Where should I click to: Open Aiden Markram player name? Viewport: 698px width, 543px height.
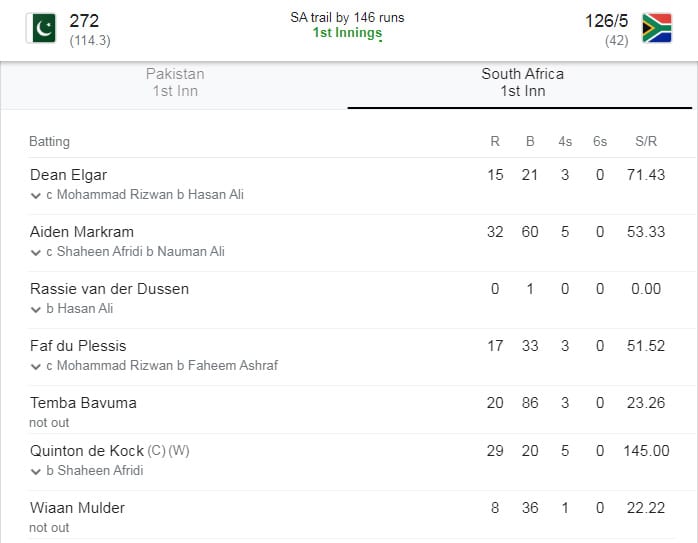[82, 232]
